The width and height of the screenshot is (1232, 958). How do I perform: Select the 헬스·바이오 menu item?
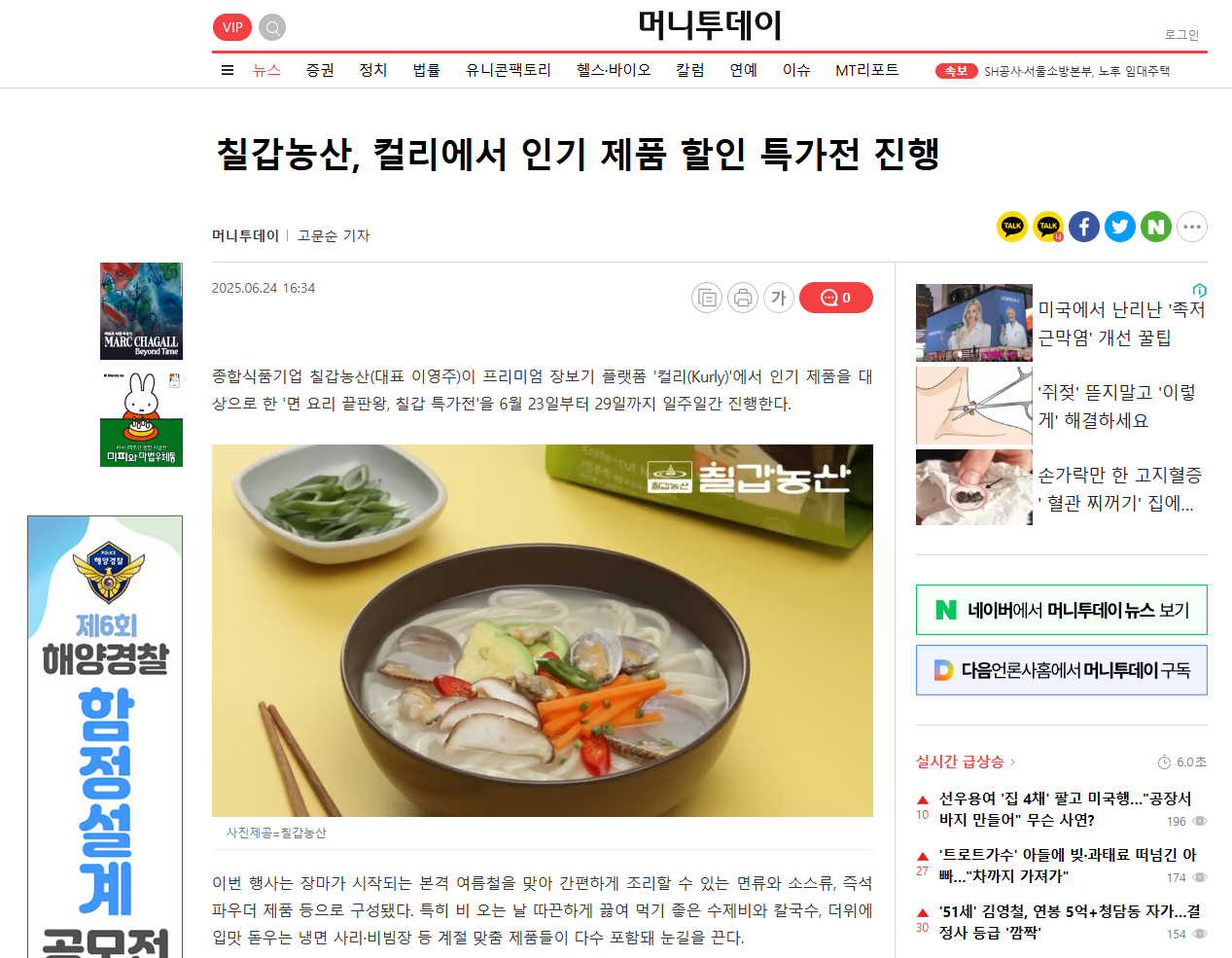[614, 70]
